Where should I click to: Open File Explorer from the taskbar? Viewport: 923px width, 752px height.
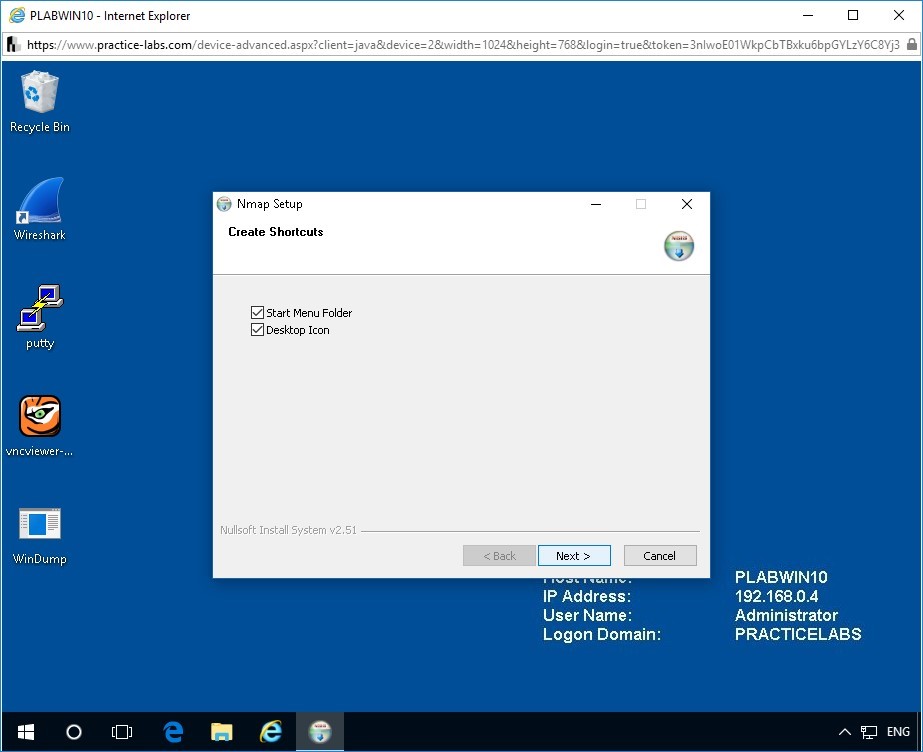coord(221,732)
